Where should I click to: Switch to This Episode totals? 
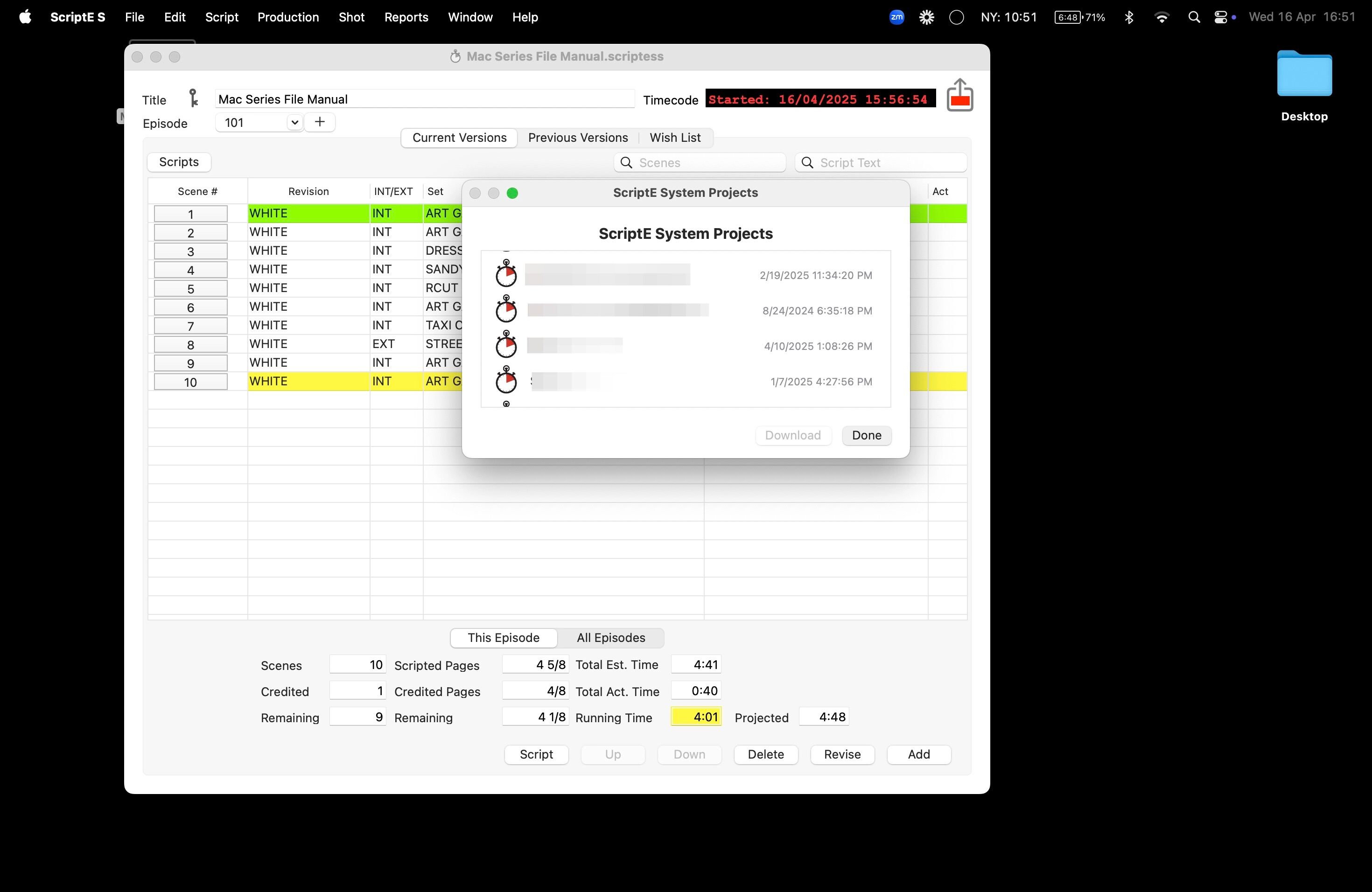(503, 637)
